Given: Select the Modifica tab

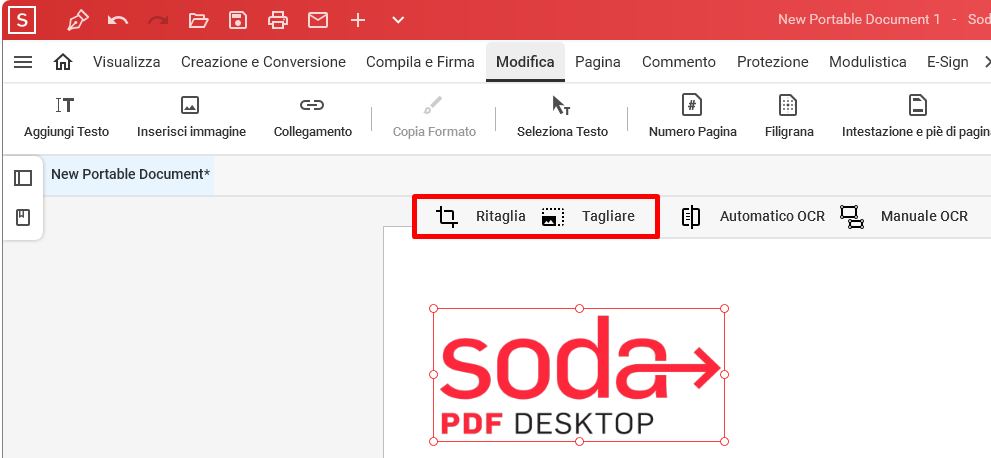Looking at the screenshot, I should click(x=525, y=62).
